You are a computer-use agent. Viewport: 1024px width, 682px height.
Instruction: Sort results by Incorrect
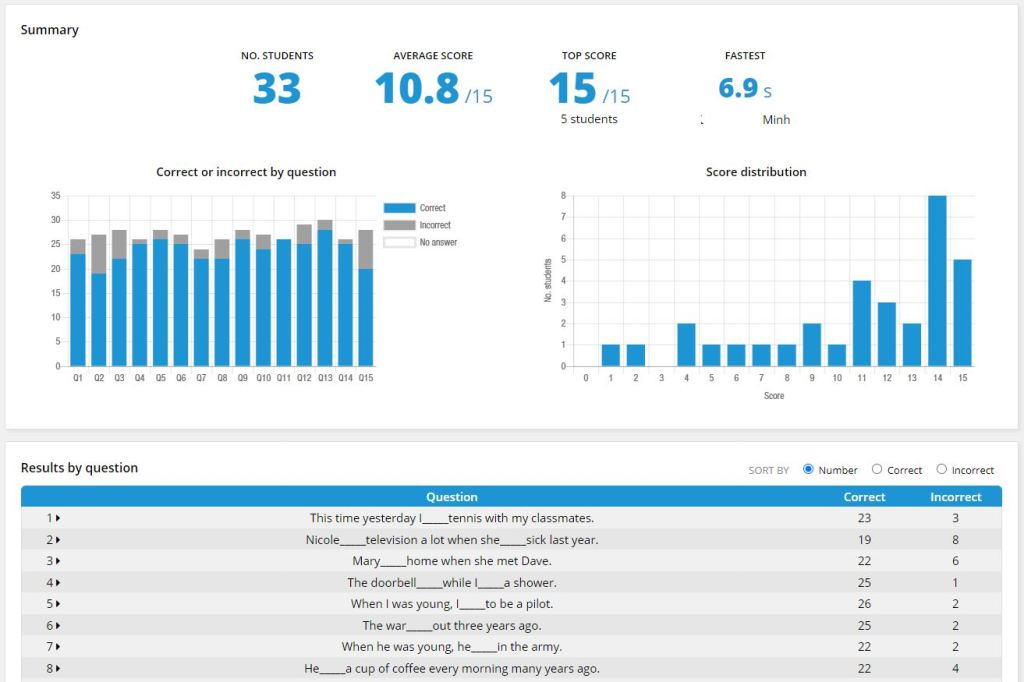(x=941, y=469)
